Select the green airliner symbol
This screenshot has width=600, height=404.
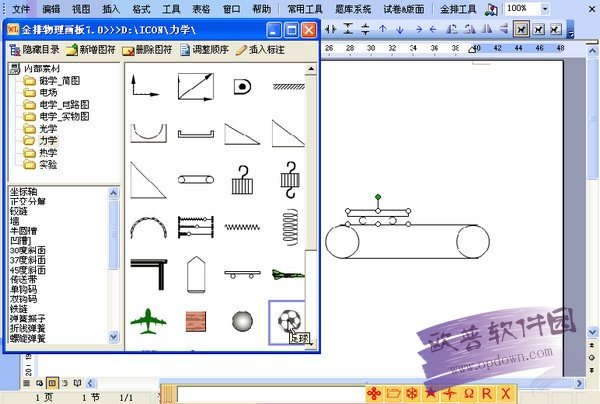click(x=148, y=321)
